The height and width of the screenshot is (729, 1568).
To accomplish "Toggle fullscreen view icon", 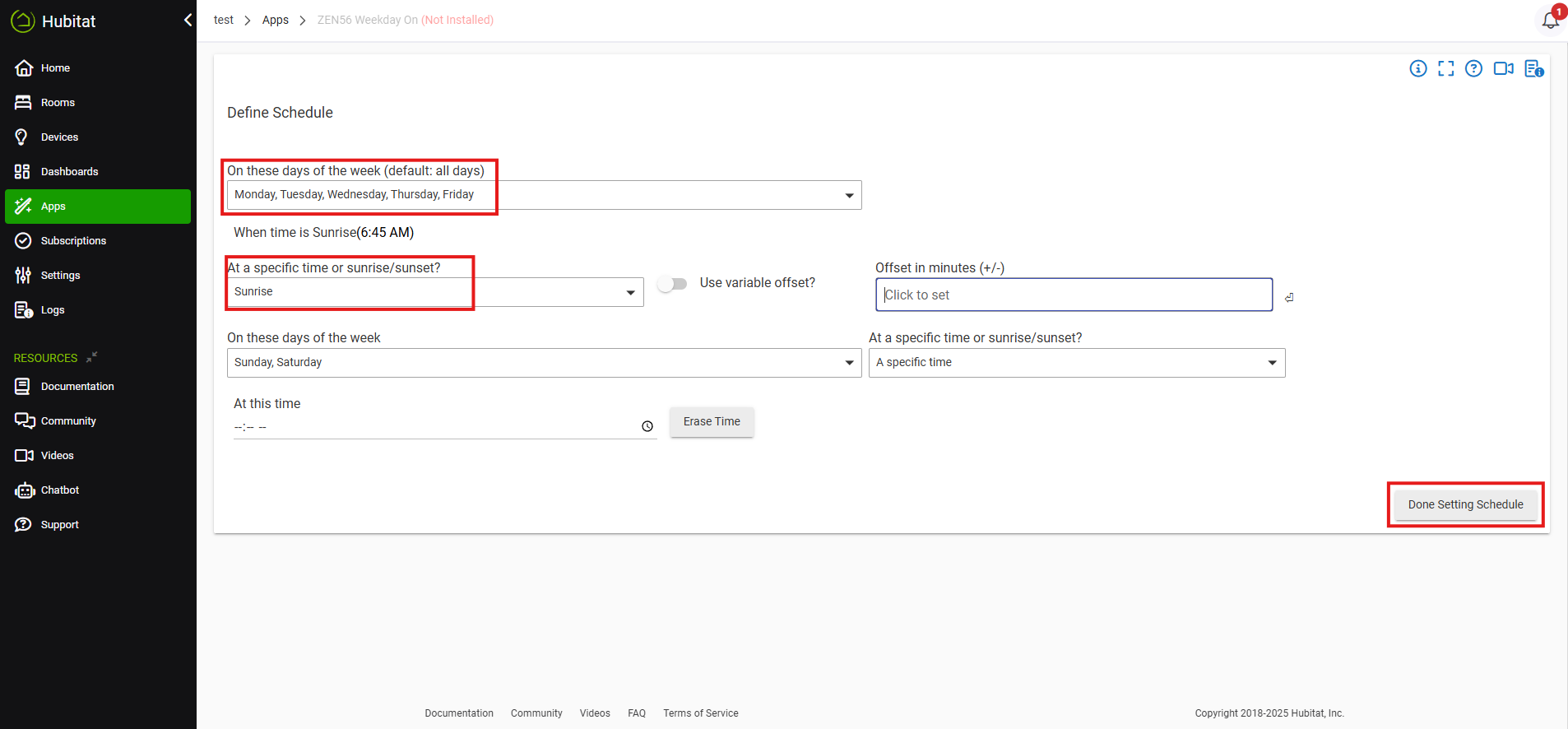I will tap(1445, 68).
